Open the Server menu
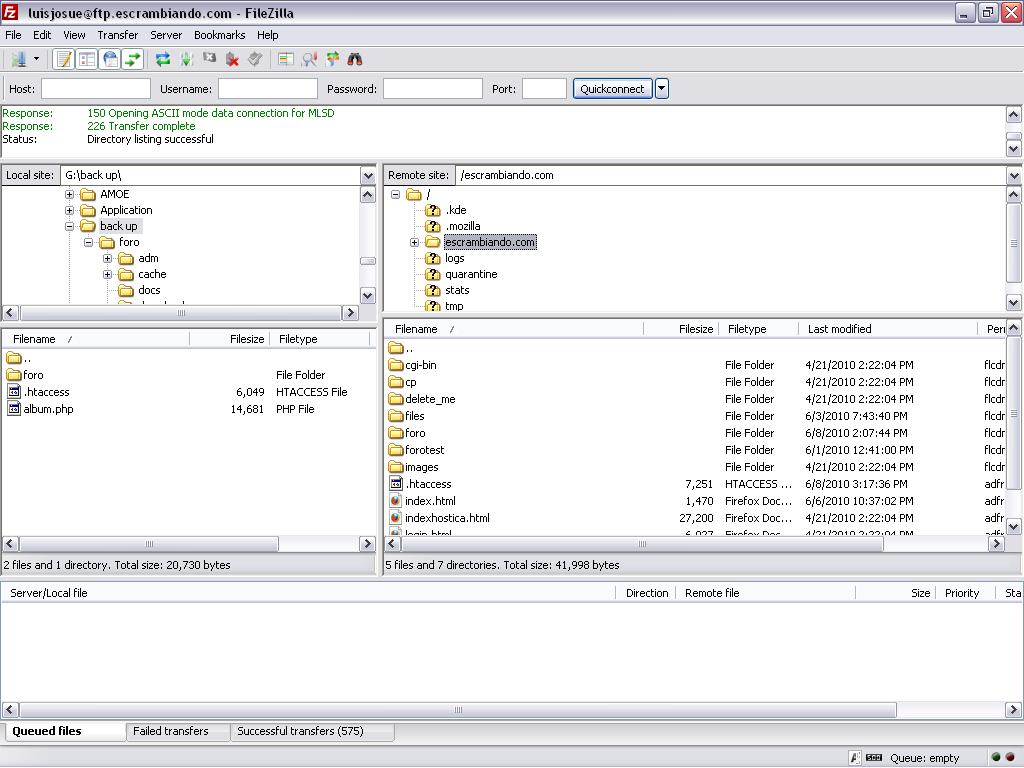Image resolution: width=1024 pixels, height=768 pixels. tap(166, 35)
